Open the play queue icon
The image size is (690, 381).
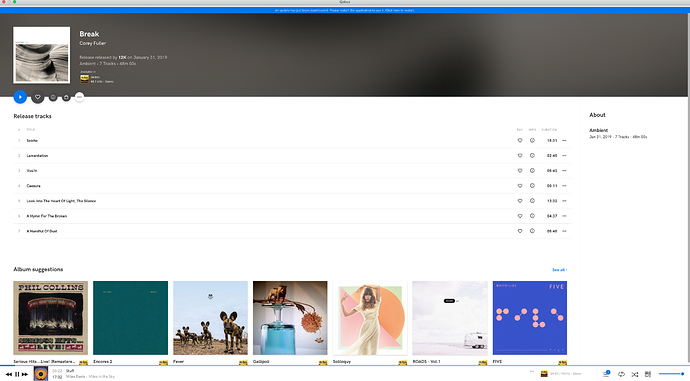click(606, 374)
